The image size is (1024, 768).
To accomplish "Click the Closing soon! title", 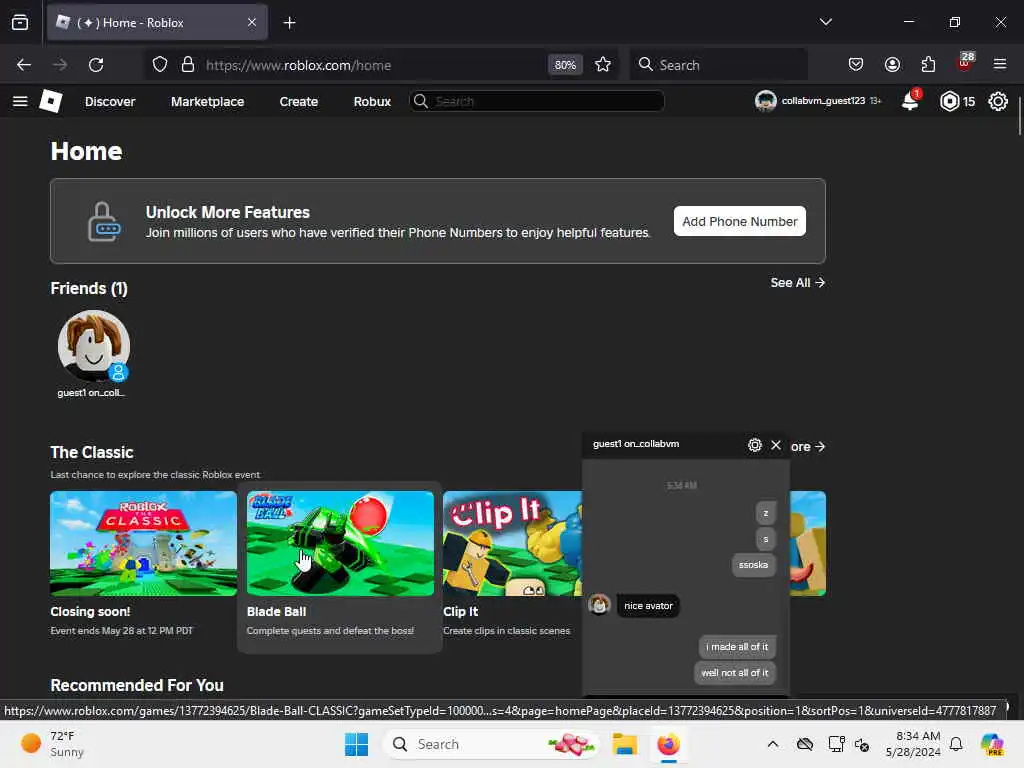I will pyautogui.click(x=90, y=612).
